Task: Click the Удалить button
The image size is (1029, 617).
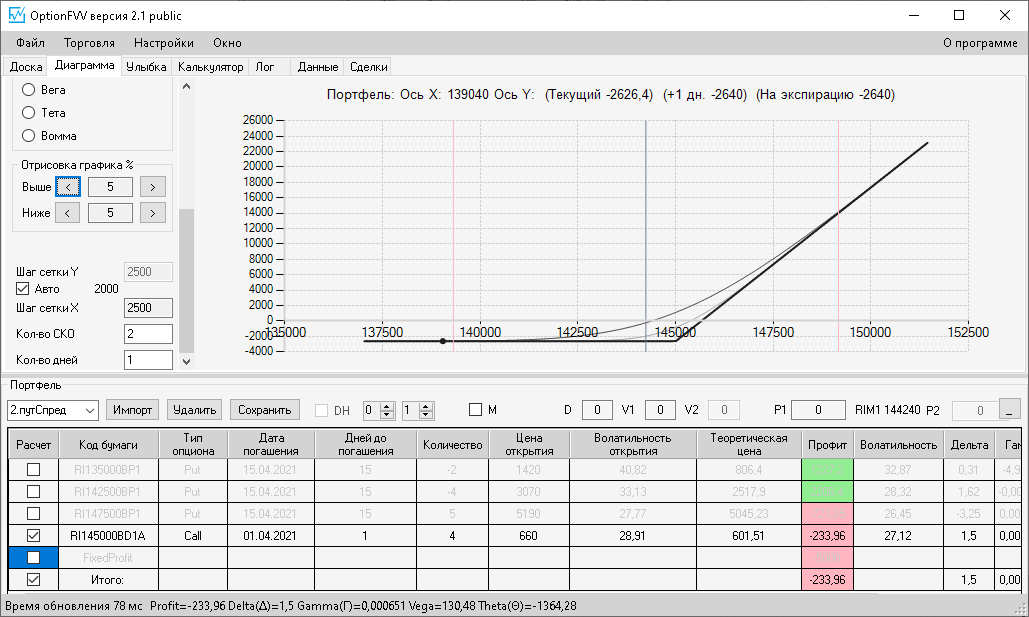Action: click(194, 410)
